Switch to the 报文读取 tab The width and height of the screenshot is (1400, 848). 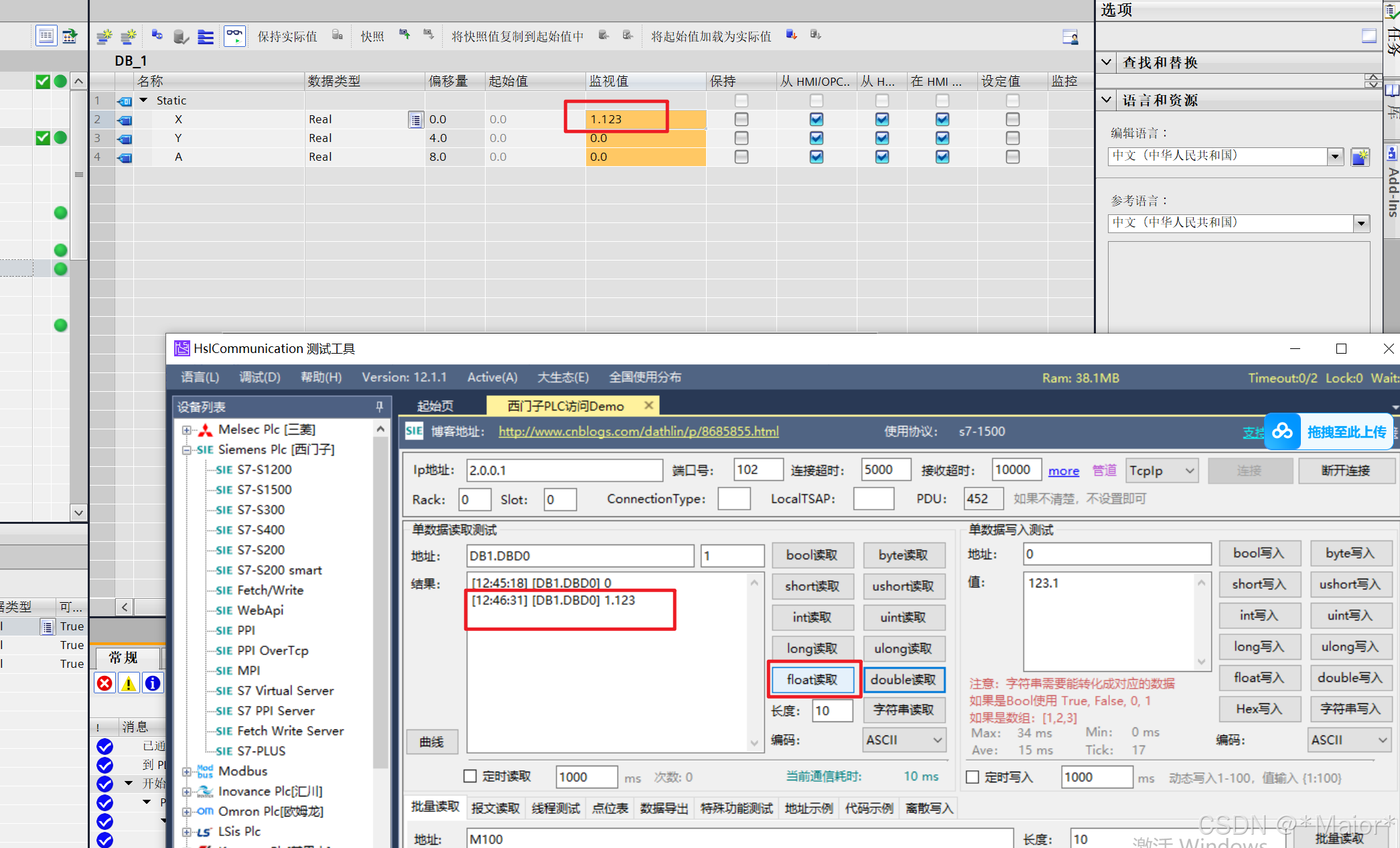click(x=495, y=808)
